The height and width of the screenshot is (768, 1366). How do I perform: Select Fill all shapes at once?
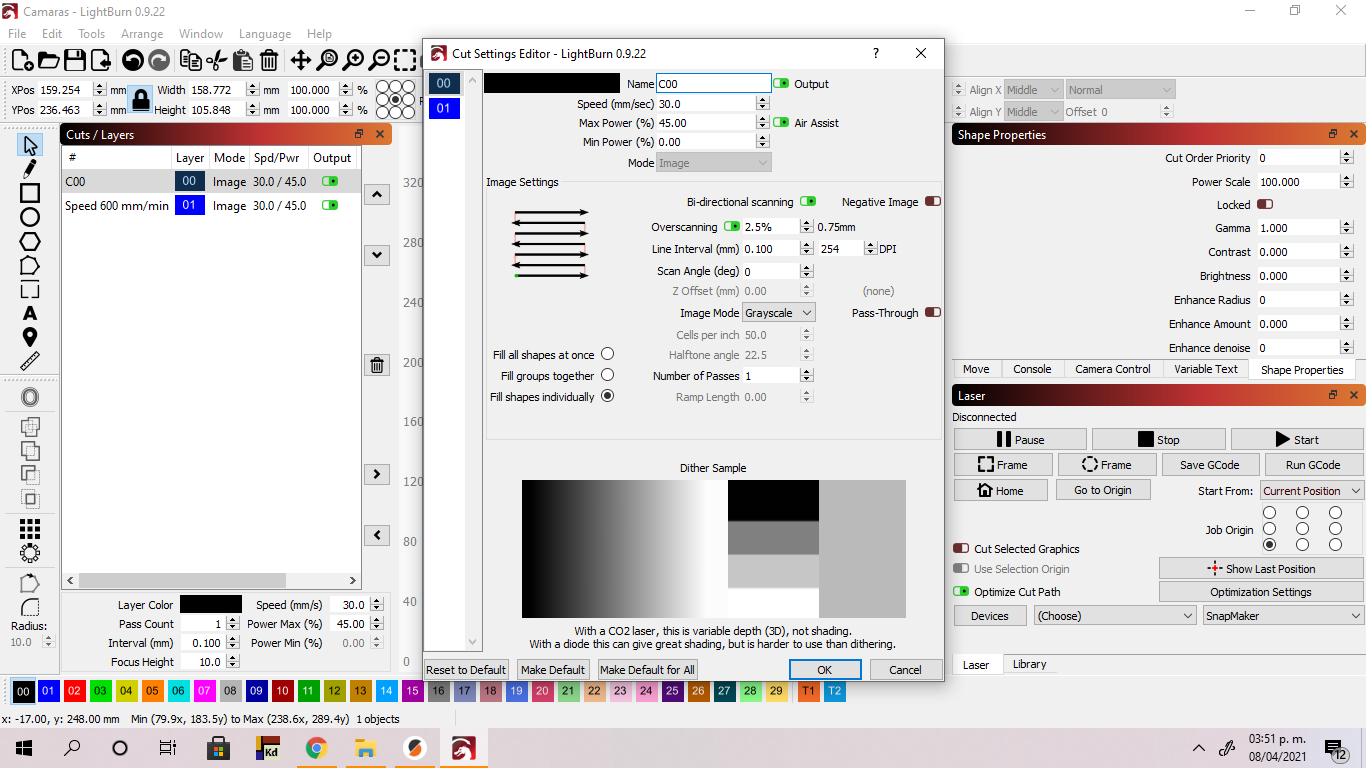(x=607, y=354)
